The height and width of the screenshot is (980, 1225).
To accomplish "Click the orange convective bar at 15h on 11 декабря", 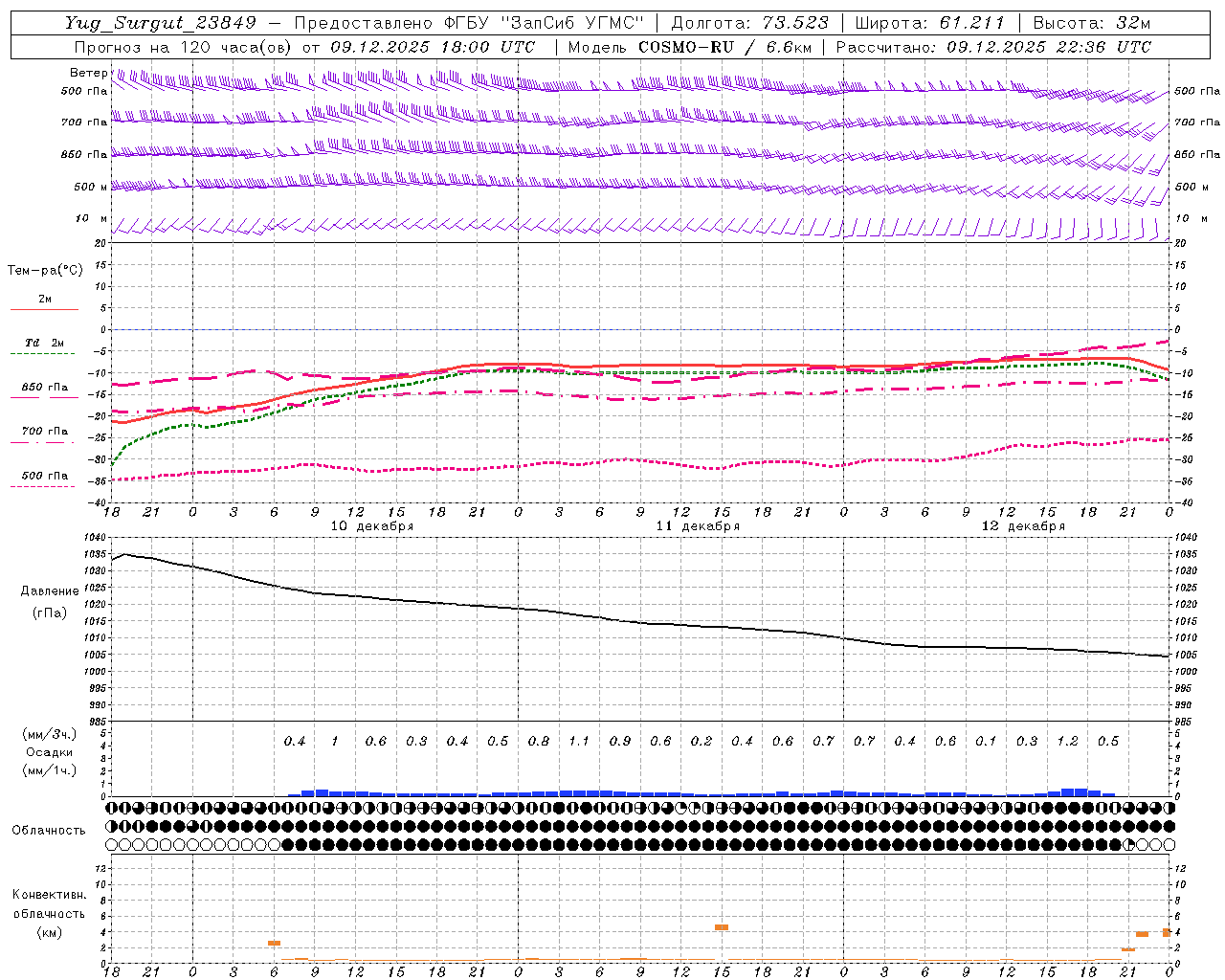I will (722, 927).
